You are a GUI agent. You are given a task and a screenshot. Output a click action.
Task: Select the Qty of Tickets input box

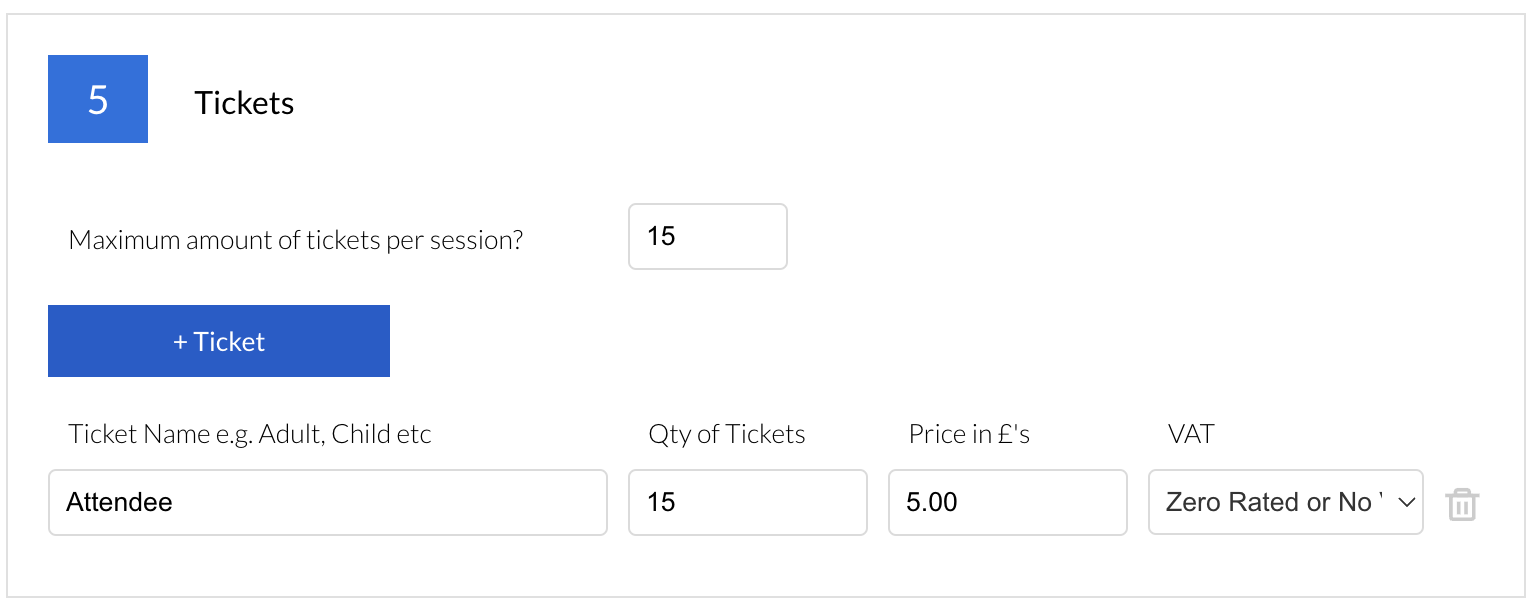click(x=747, y=502)
